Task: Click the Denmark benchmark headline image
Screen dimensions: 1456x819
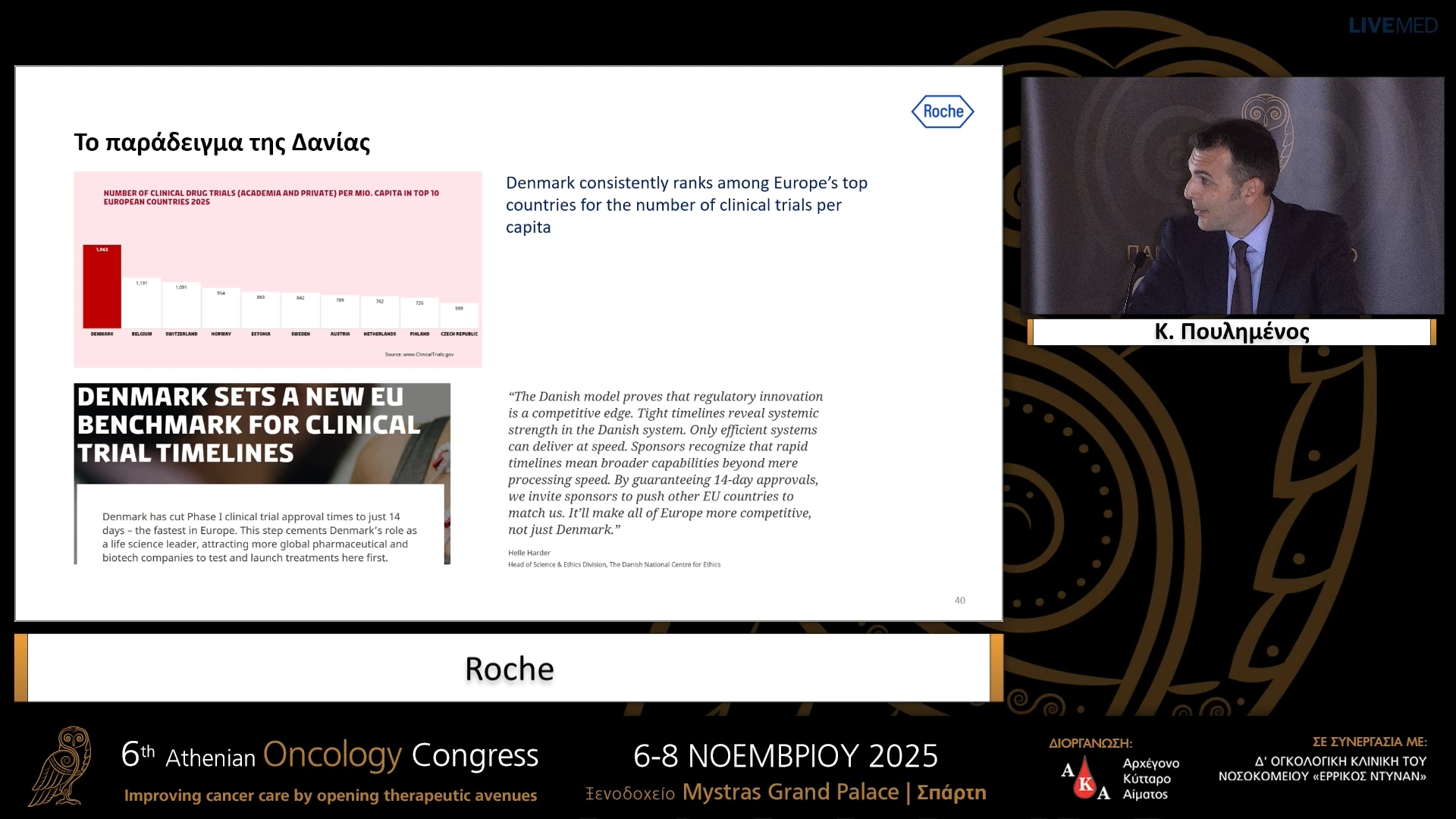Action: coord(262,473)
